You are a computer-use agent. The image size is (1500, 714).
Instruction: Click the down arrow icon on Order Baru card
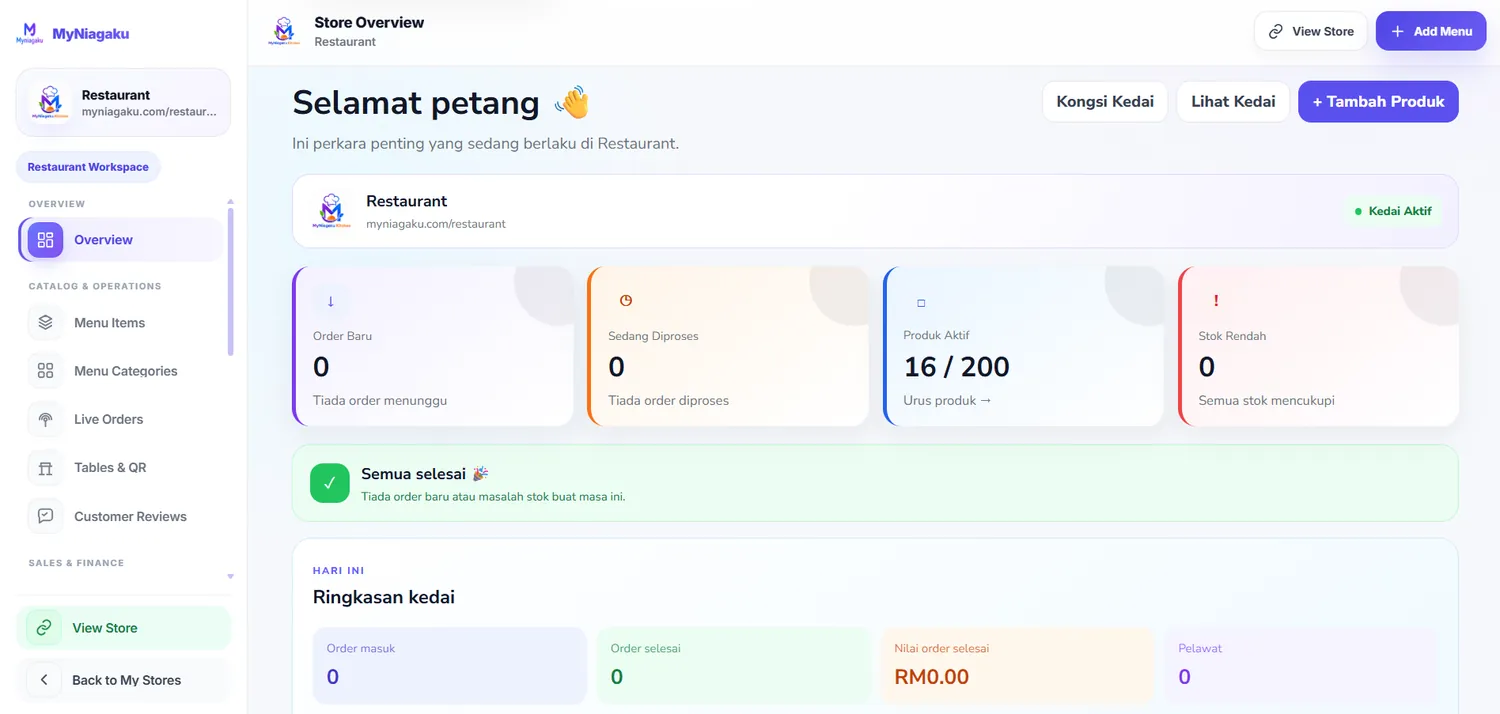coord(331,300)
